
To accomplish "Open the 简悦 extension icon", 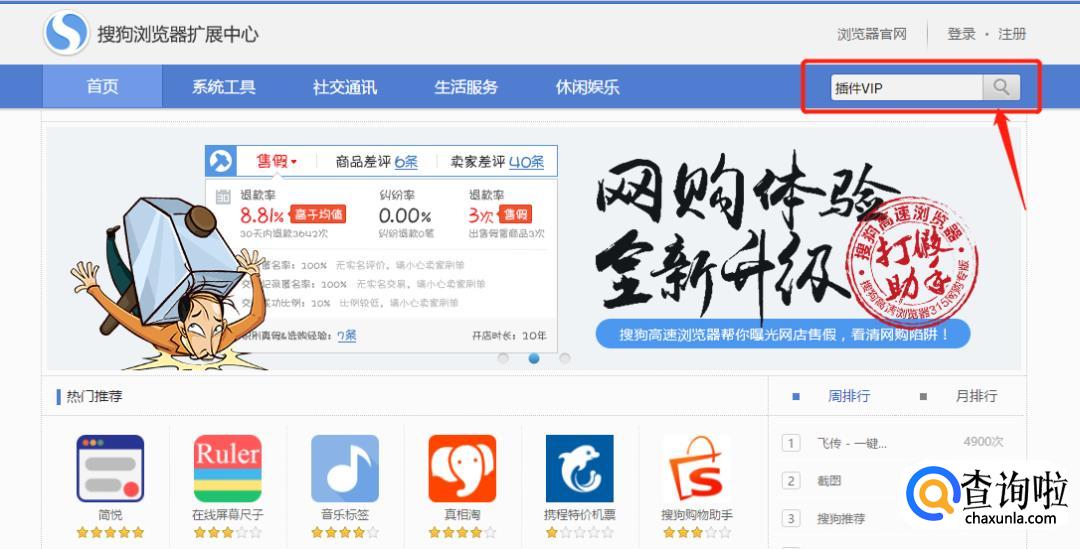I will pos(110,468).
